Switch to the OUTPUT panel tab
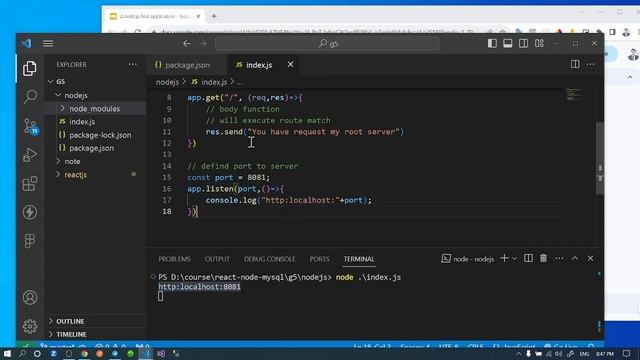This screenshot has width=640, height=360. point(217,259)
